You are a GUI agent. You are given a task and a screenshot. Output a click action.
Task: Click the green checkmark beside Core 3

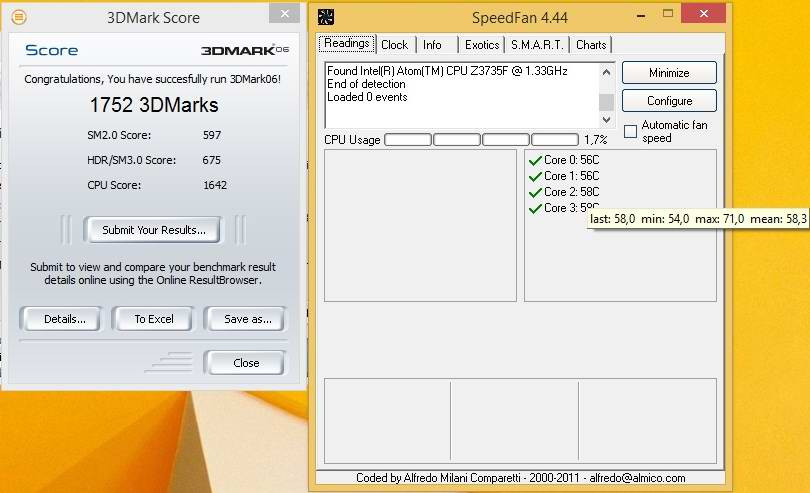coord(534,208)
